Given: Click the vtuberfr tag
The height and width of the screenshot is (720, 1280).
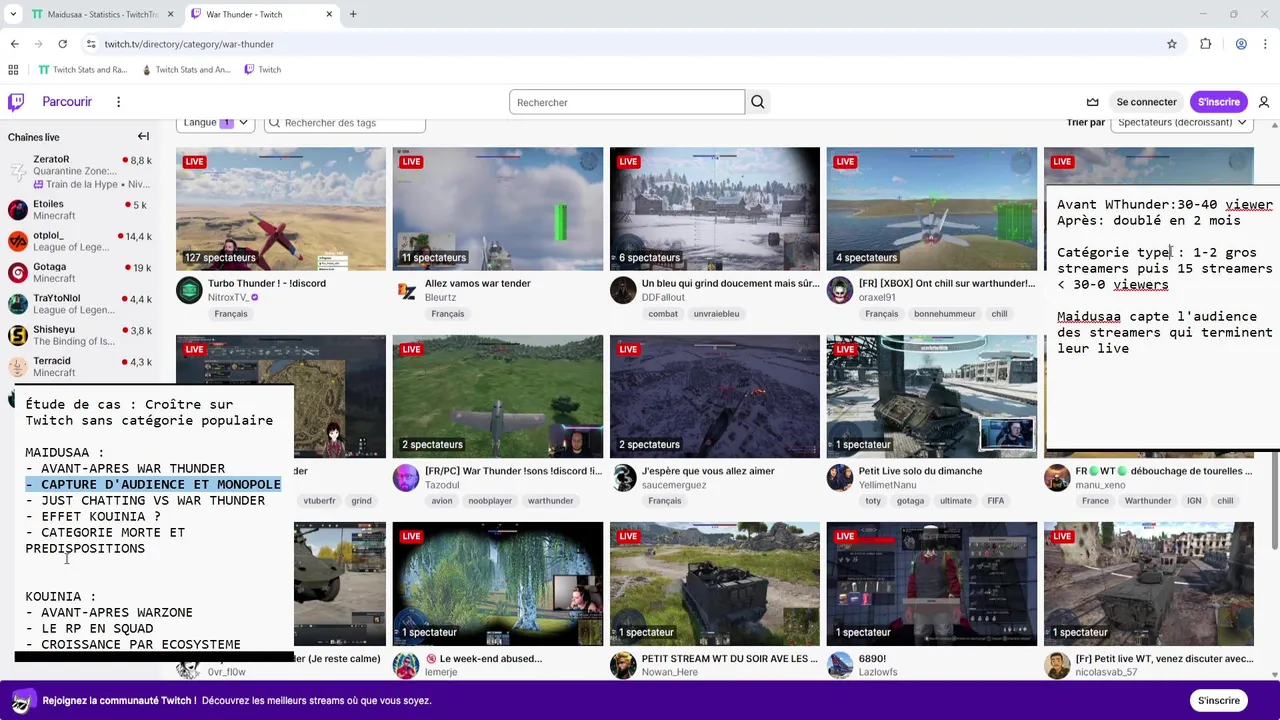Looking at the screenshot, I should click(x=319, y=501).
